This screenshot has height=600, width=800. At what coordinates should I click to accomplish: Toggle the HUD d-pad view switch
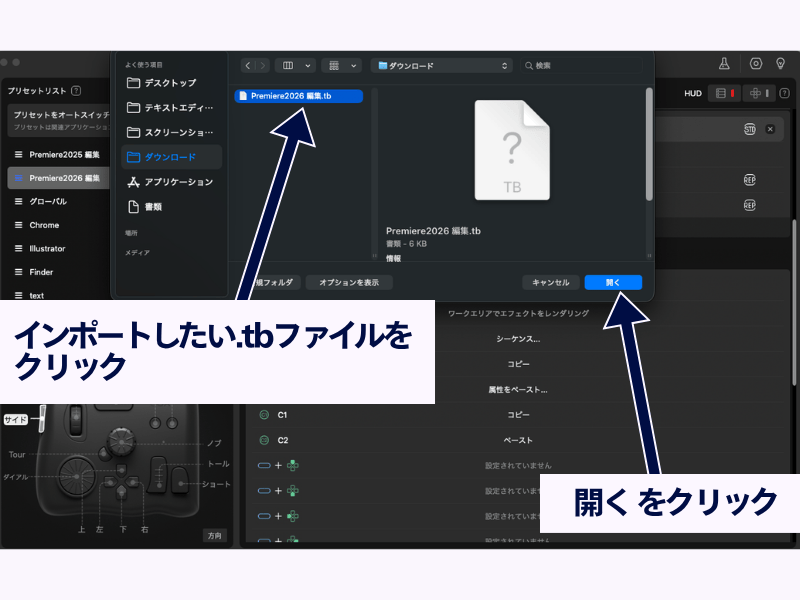pyautogui.click(x=758, y=93)
